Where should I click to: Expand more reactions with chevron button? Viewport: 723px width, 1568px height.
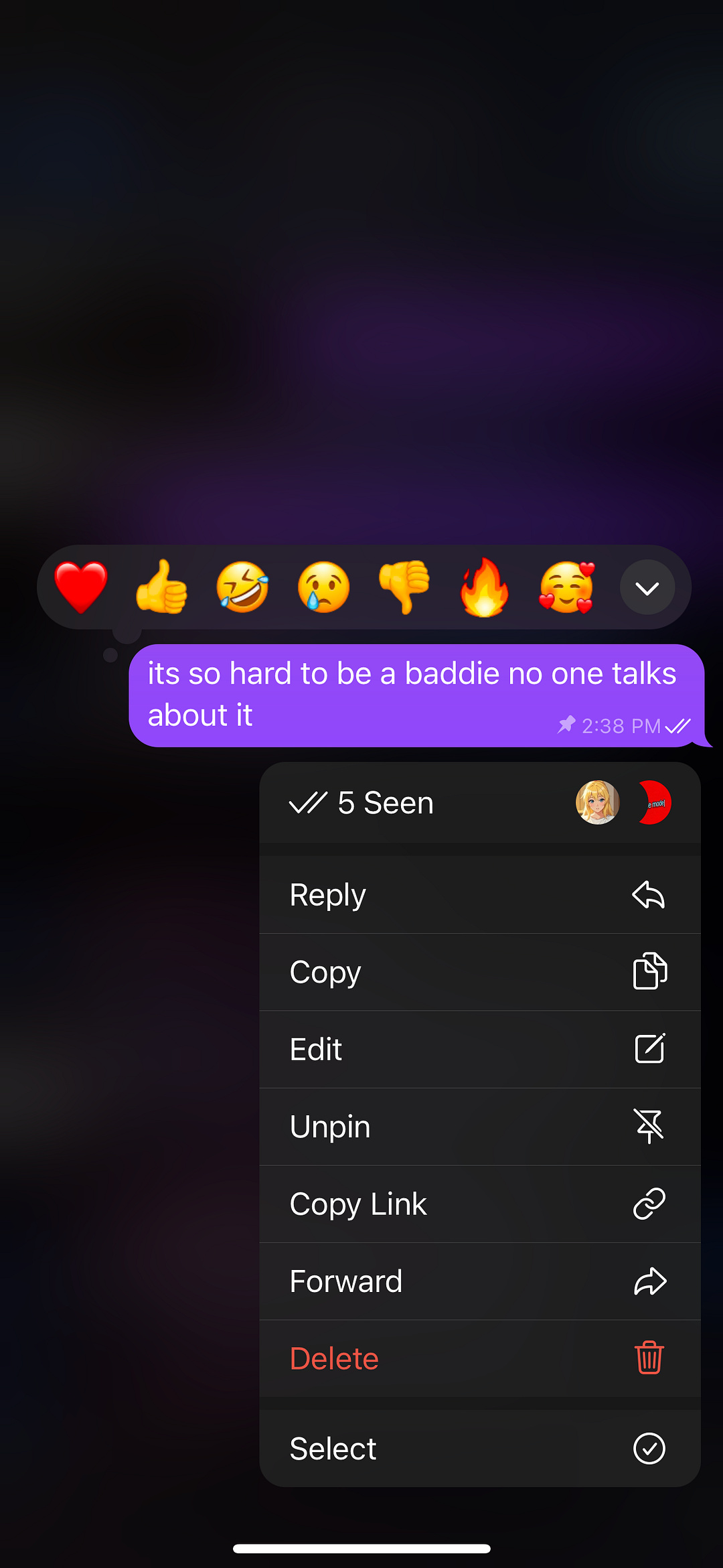[647, 587]
